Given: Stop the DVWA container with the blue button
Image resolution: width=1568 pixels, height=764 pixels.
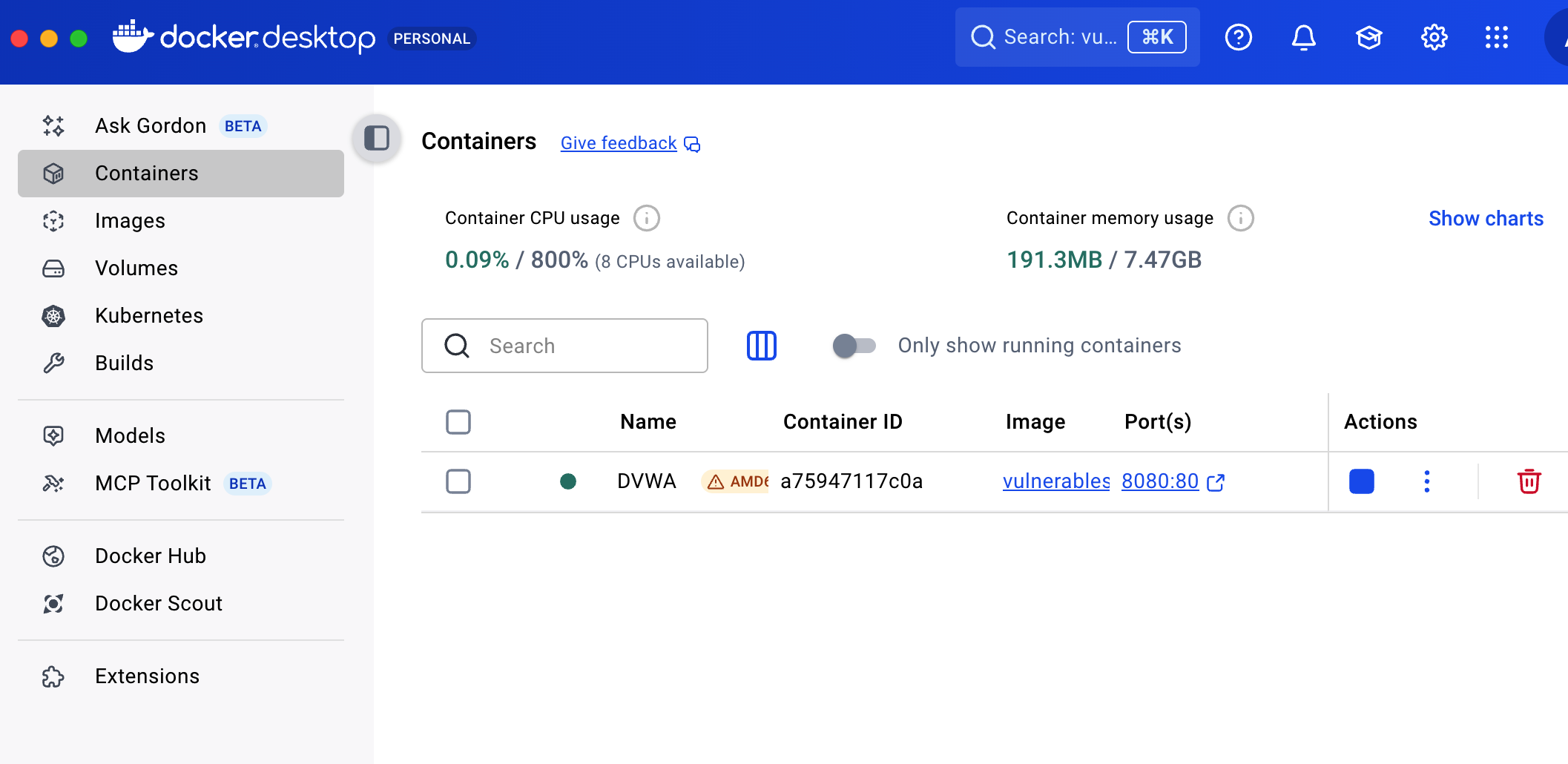Looking at the screenshot, I should [1361, 481].
